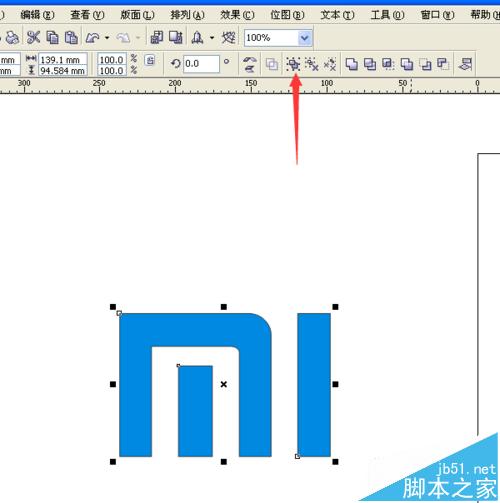The image size is (500, 503).
Task: Click the Copy icon
Action: pyautogui.click(x=52, y=37)
